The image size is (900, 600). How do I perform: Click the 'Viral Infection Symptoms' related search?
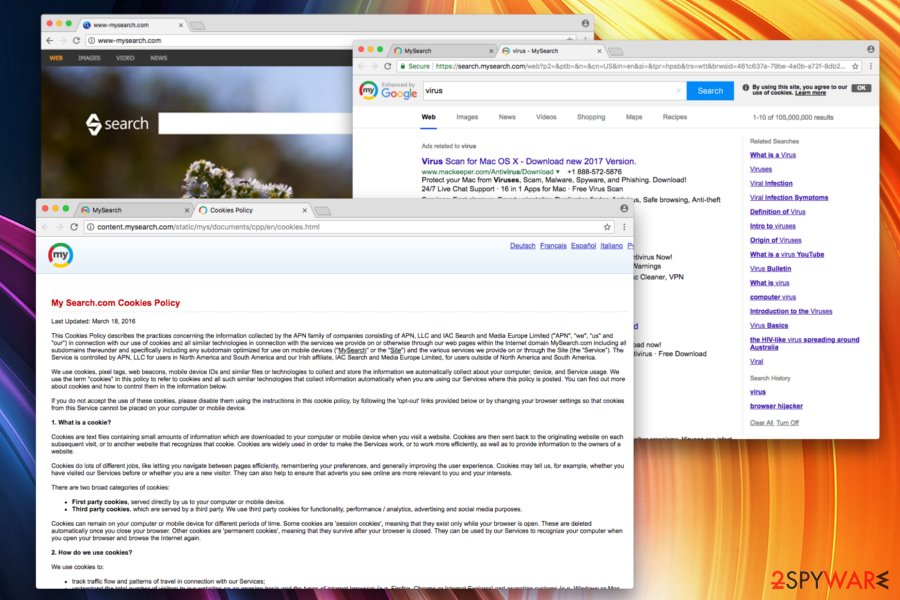click(789, 198)
